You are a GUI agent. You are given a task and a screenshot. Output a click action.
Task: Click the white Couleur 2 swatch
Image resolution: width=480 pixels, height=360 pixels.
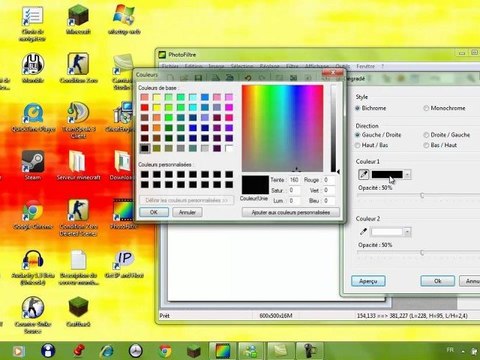tap(387, 232)
